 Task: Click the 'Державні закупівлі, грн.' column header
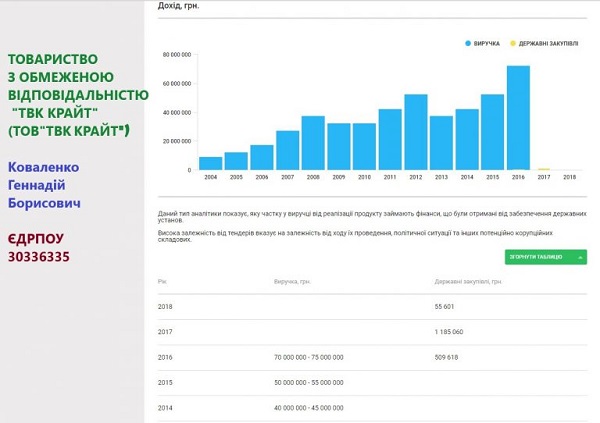coord(468,281)
